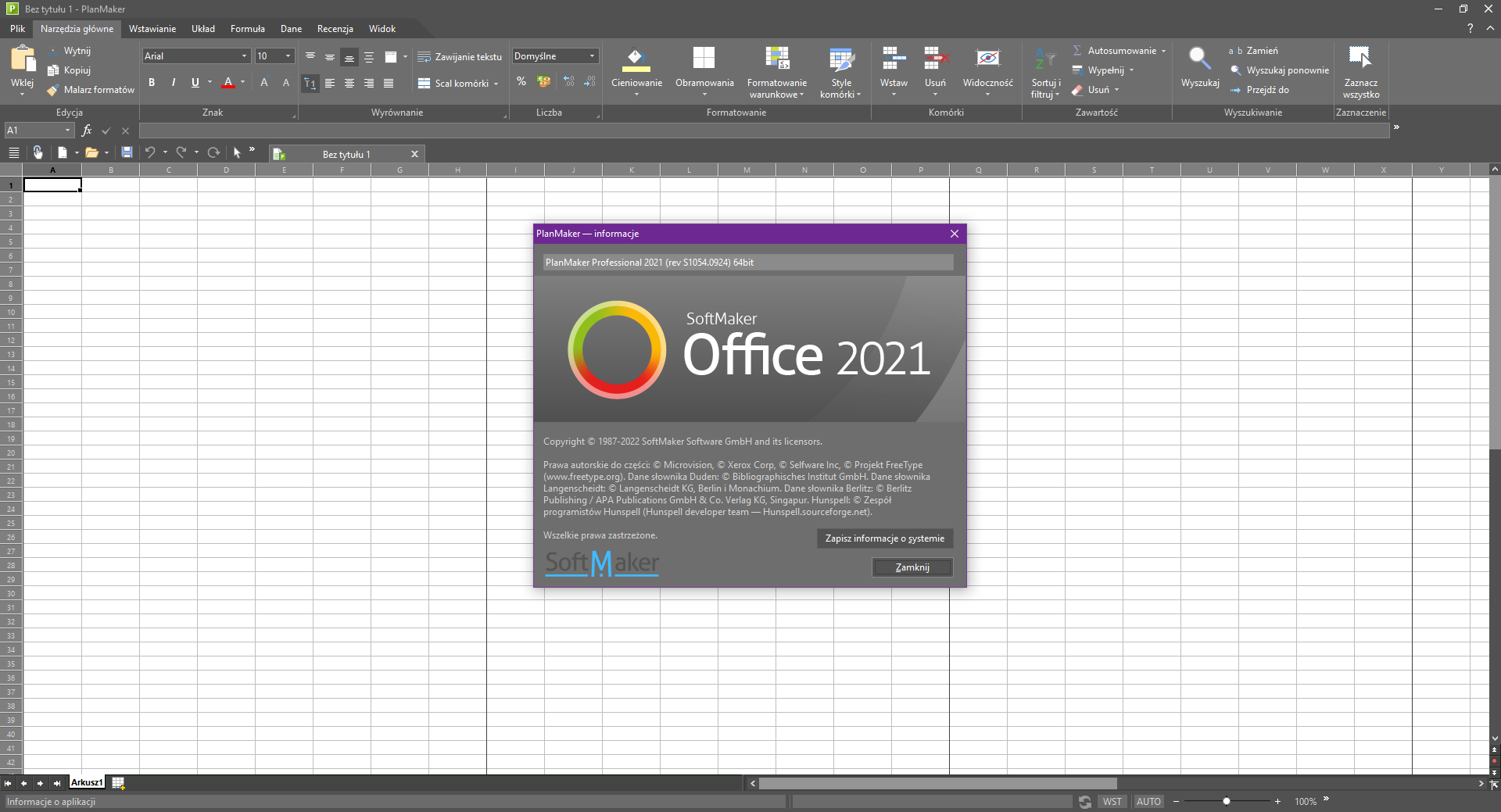Open the Obramowania borders dropdown

click(x=704, y=71)
